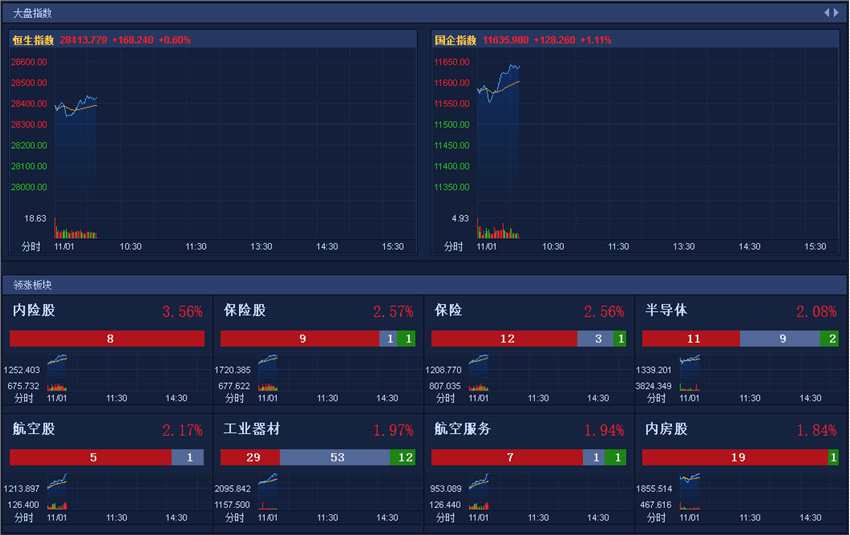Click the green segment showing 2 in 半导体
The image size is (850, 535).
[x=829, y=339]
